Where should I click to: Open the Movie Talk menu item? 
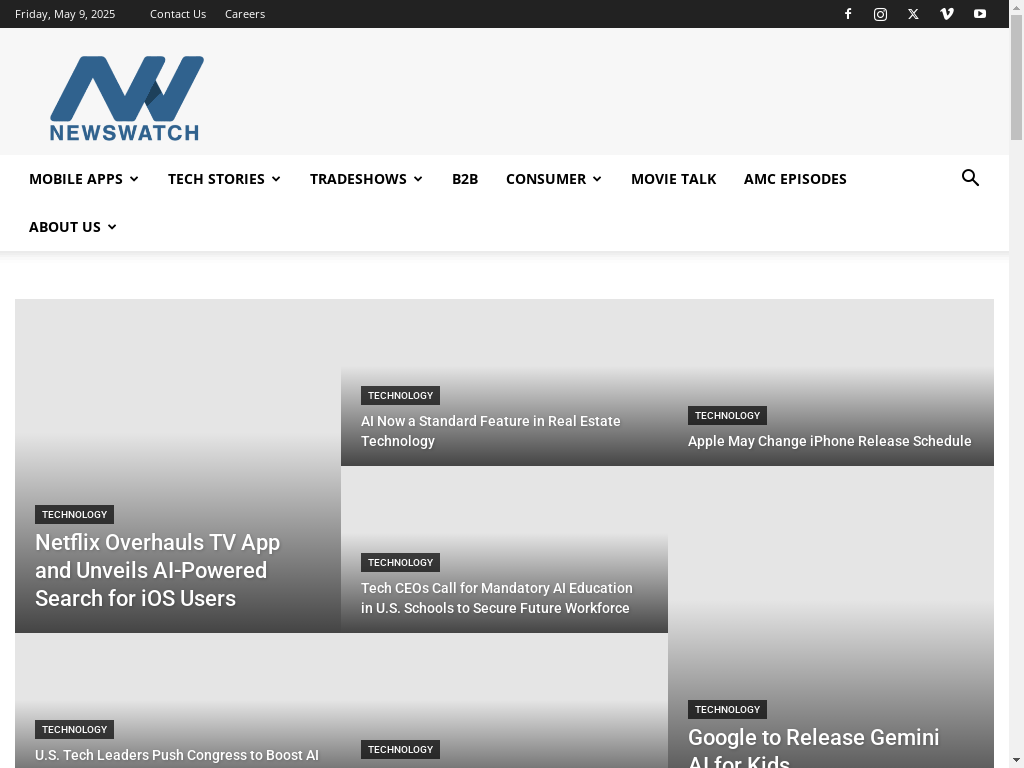(673, 179)
